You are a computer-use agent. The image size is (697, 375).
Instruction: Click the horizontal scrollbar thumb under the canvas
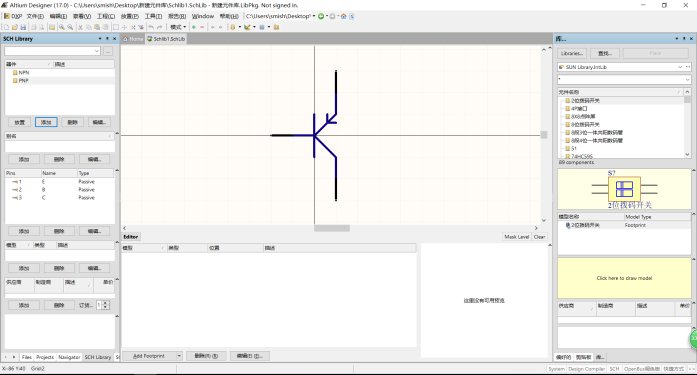[332, 228]
